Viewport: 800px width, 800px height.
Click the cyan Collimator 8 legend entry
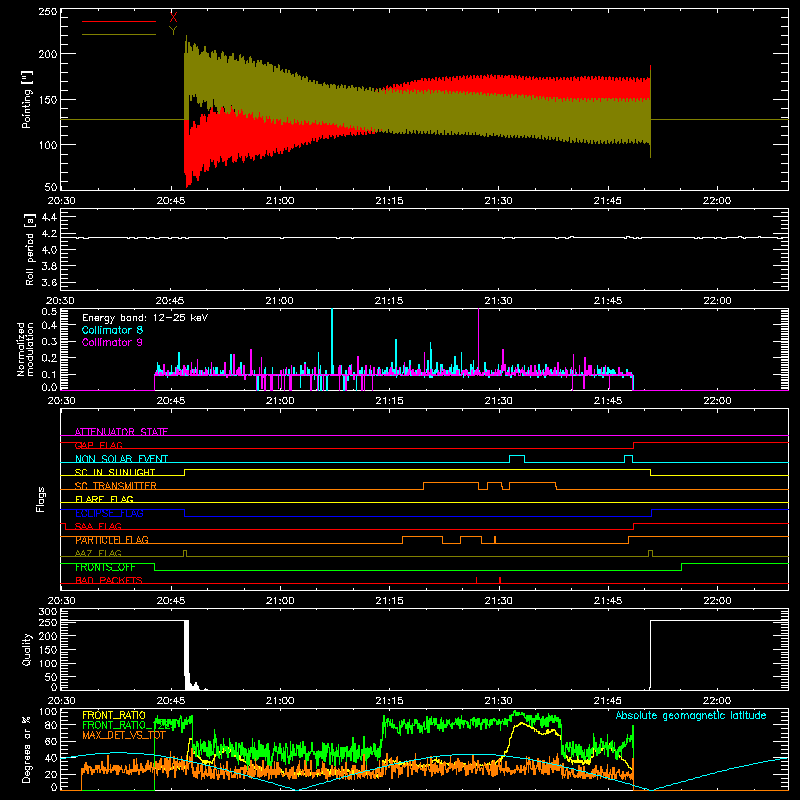[112, 330]
